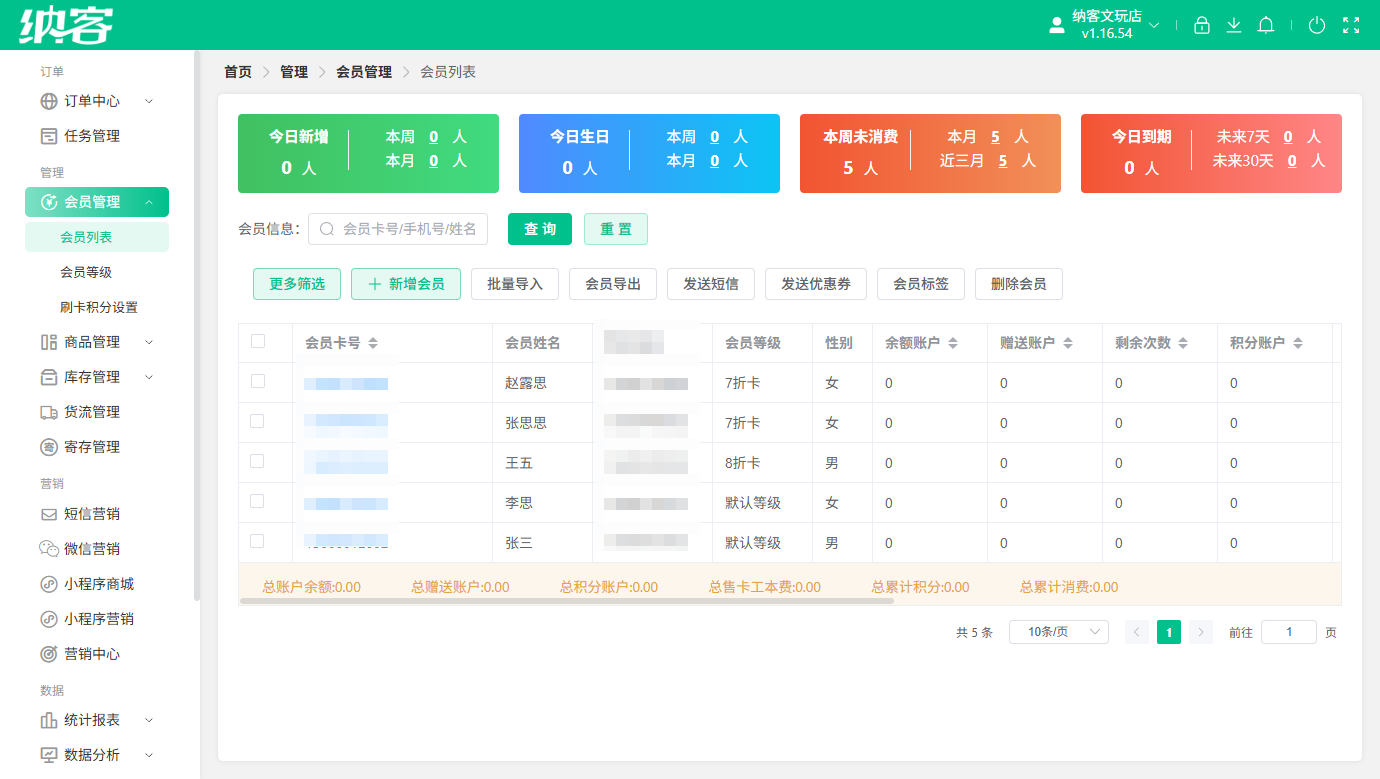Click the 寄存管理 sidebar icon
Image resolution: width=1380 pixels, height=779 pixels.
click(49, 447)
